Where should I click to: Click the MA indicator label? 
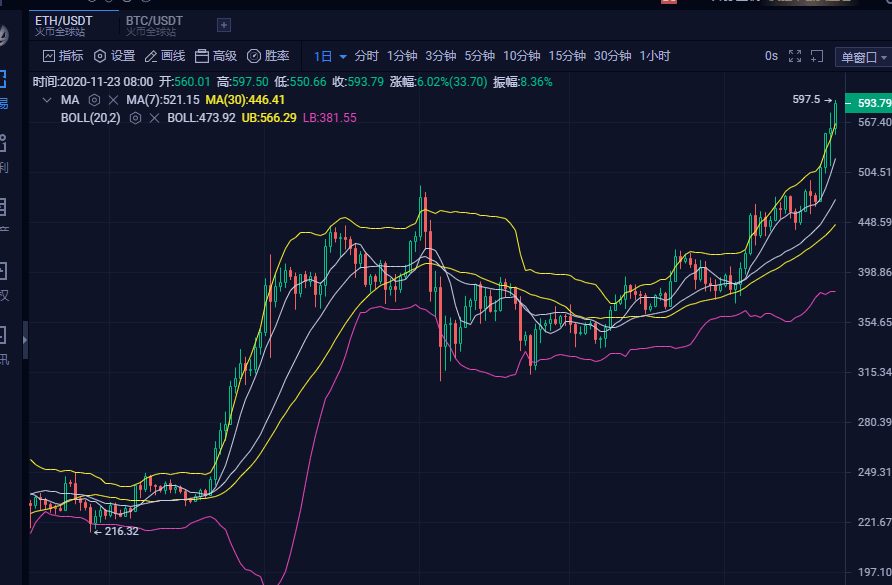coord(70,100)
